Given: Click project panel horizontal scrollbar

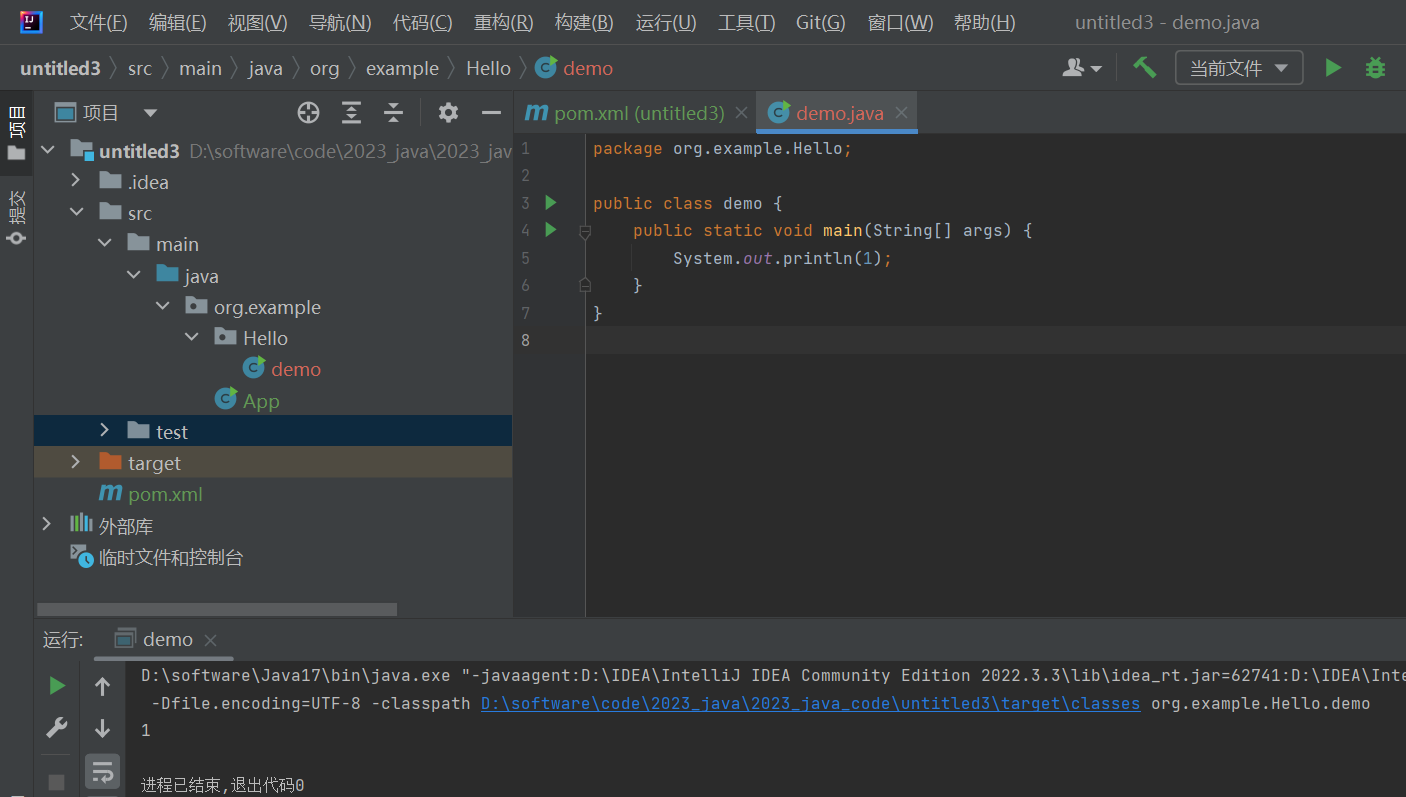Looking at the screenshot, I should click(x=217, y=609).
